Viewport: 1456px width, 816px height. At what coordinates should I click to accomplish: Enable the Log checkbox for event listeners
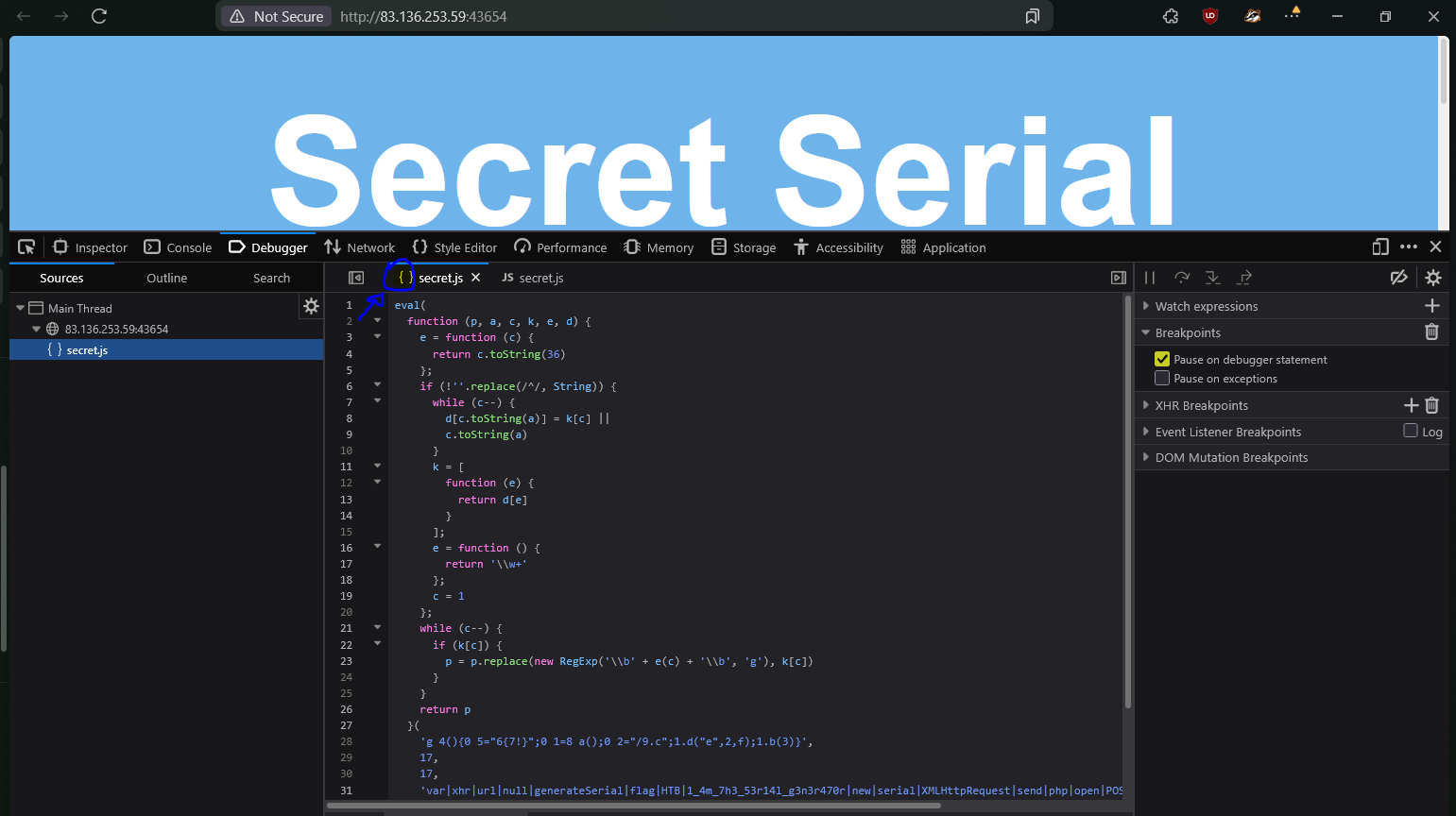tap(1411, 431)
